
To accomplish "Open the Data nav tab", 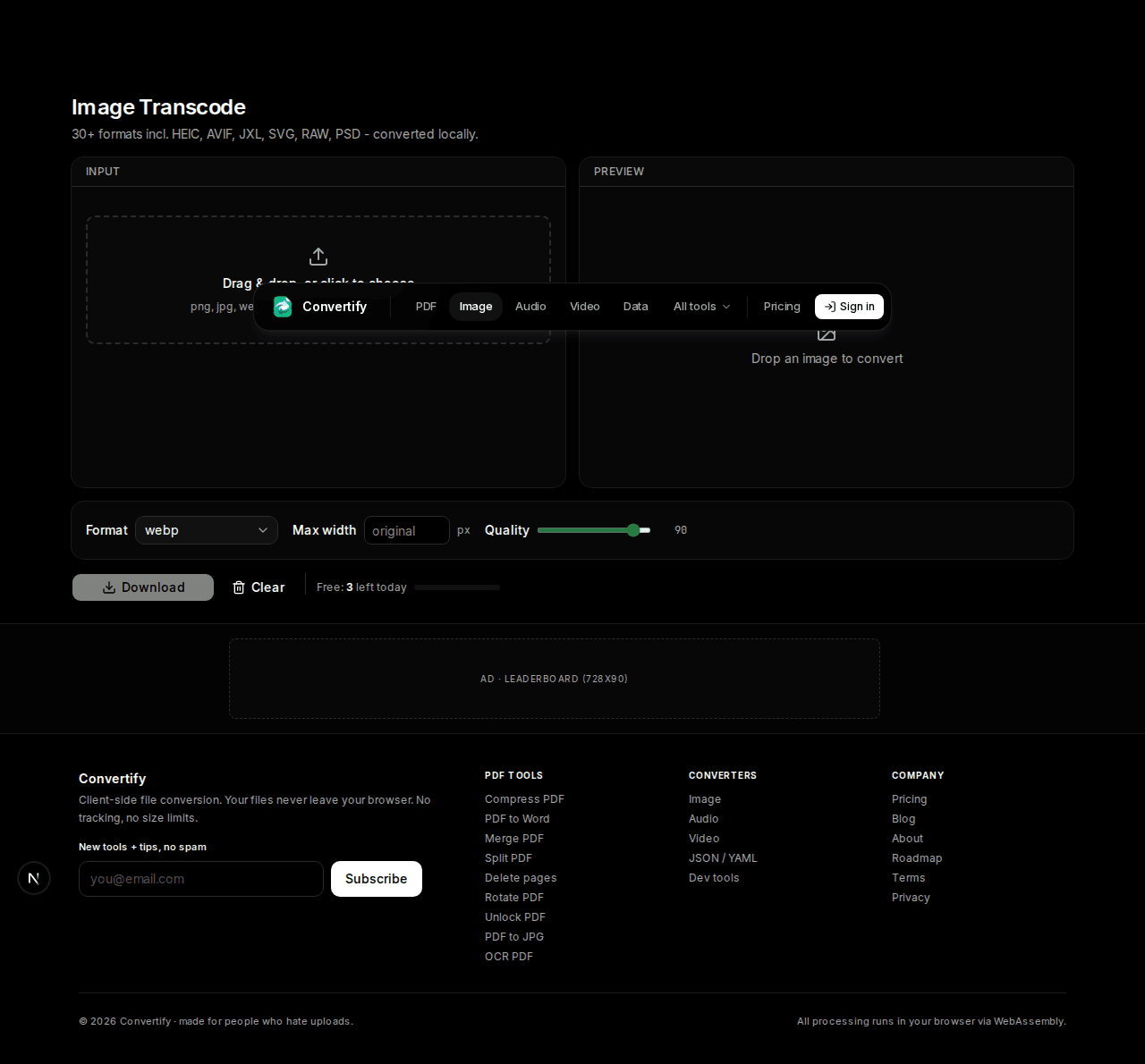I will (x=636, y=307).
